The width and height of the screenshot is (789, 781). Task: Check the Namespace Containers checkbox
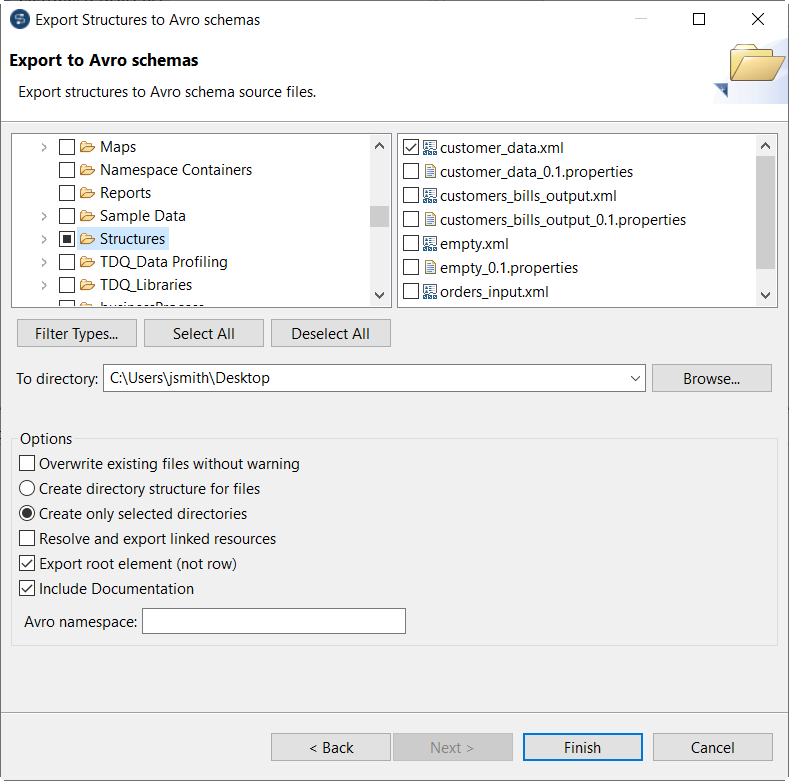pos(67,170)
